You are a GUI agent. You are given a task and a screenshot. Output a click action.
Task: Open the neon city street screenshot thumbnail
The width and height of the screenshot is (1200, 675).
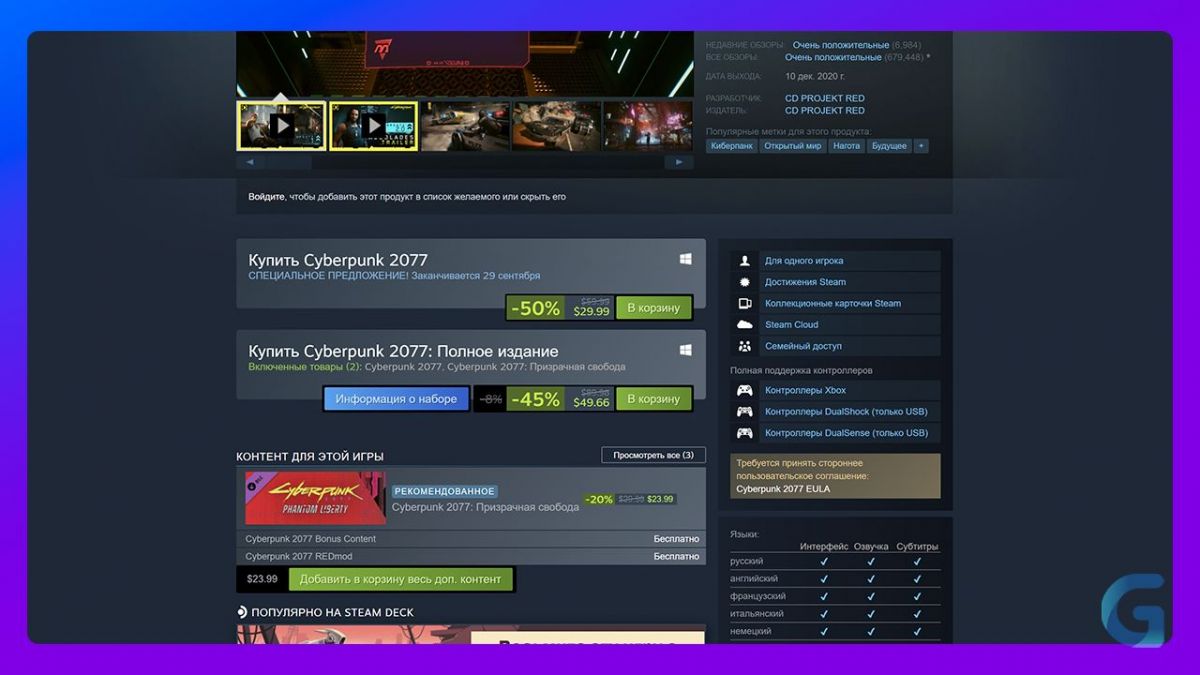coord(648,126)
